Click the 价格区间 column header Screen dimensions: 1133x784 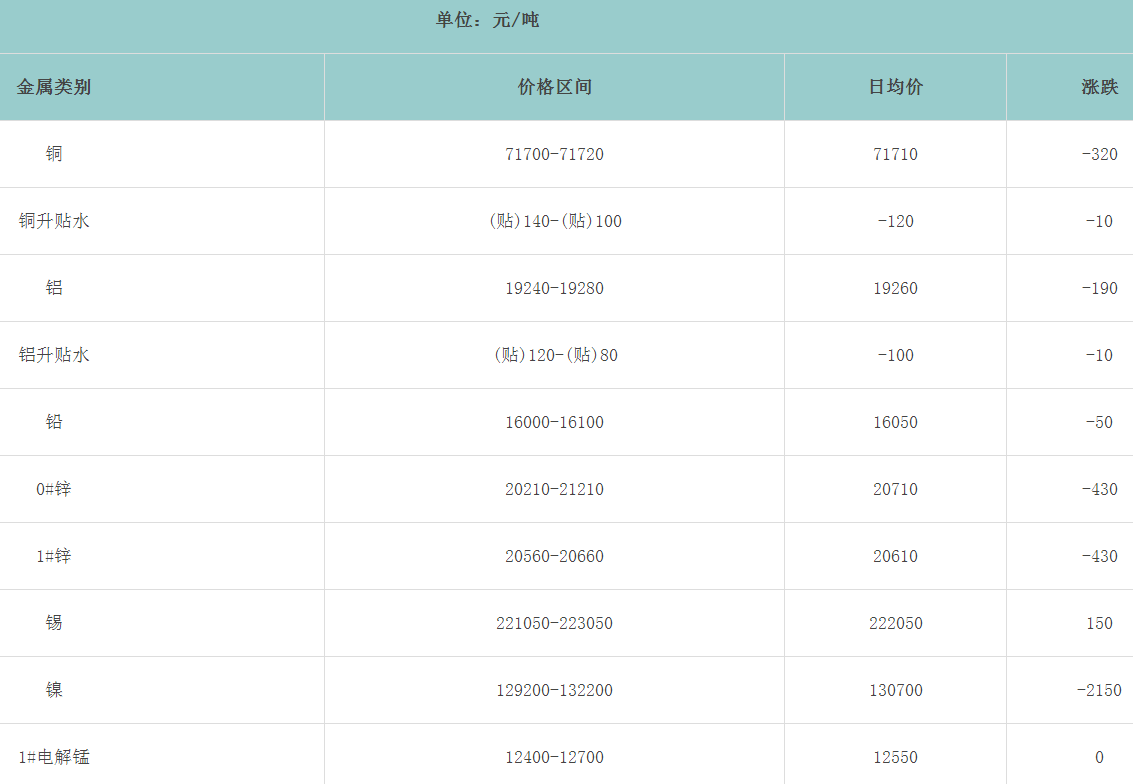[x=555, y=87]
